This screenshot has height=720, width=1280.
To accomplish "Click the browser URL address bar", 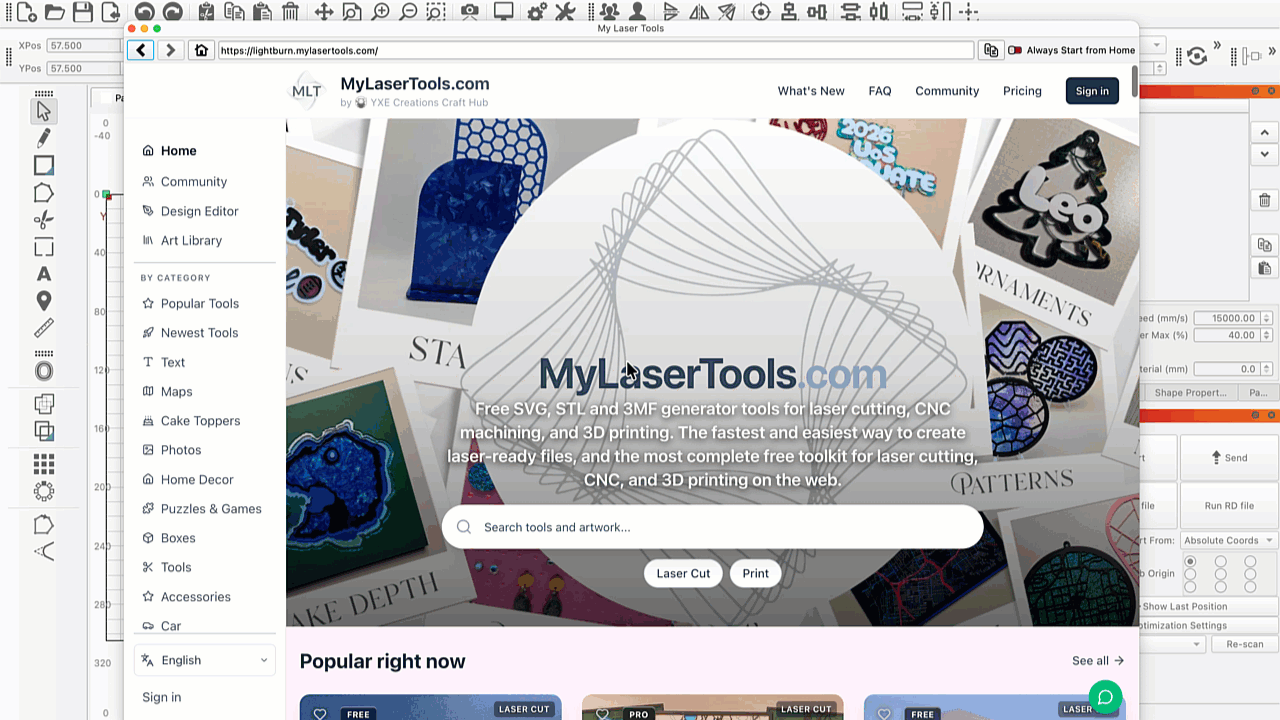I will click(x=596, y=50).
